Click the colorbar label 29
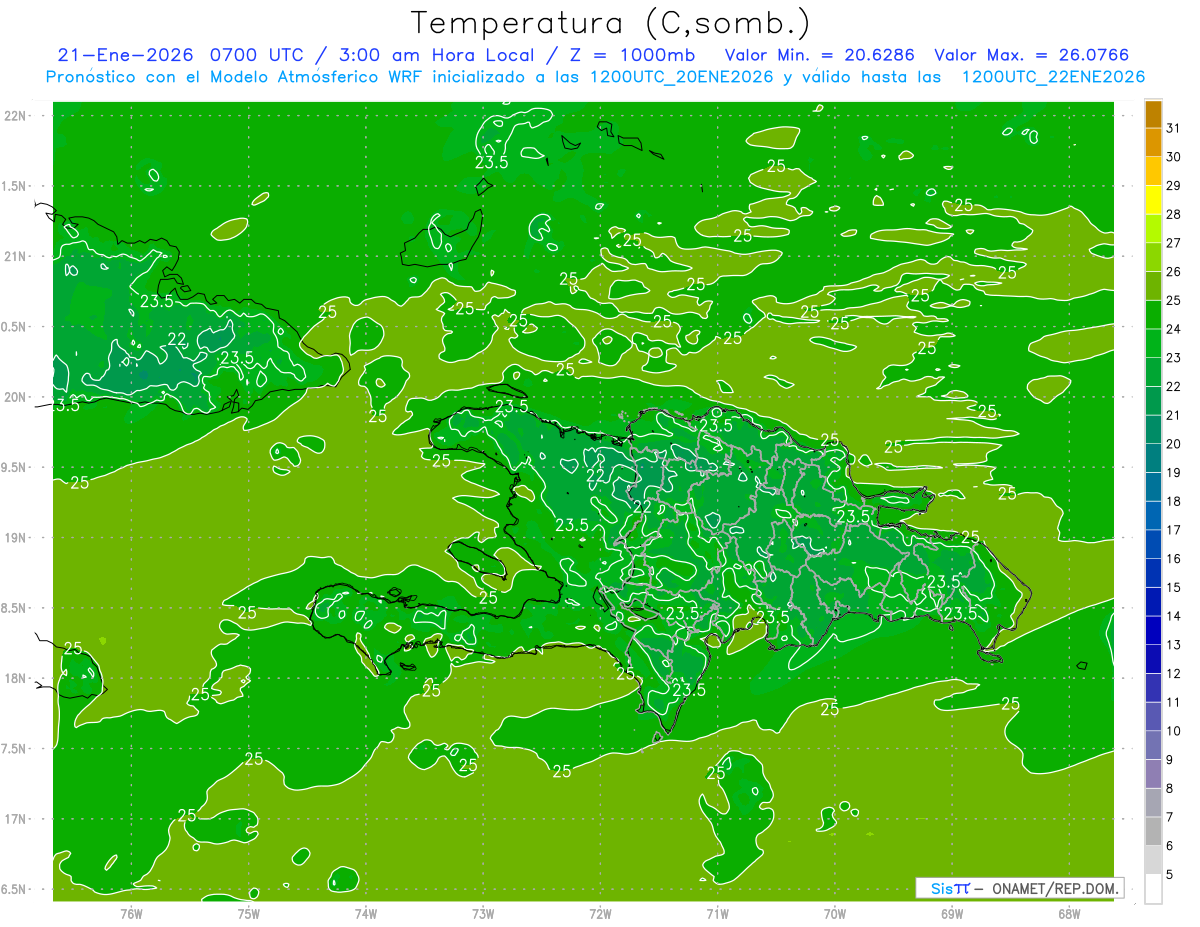The width and height of the screenshot is (1200, 927). pos(1174,185)
